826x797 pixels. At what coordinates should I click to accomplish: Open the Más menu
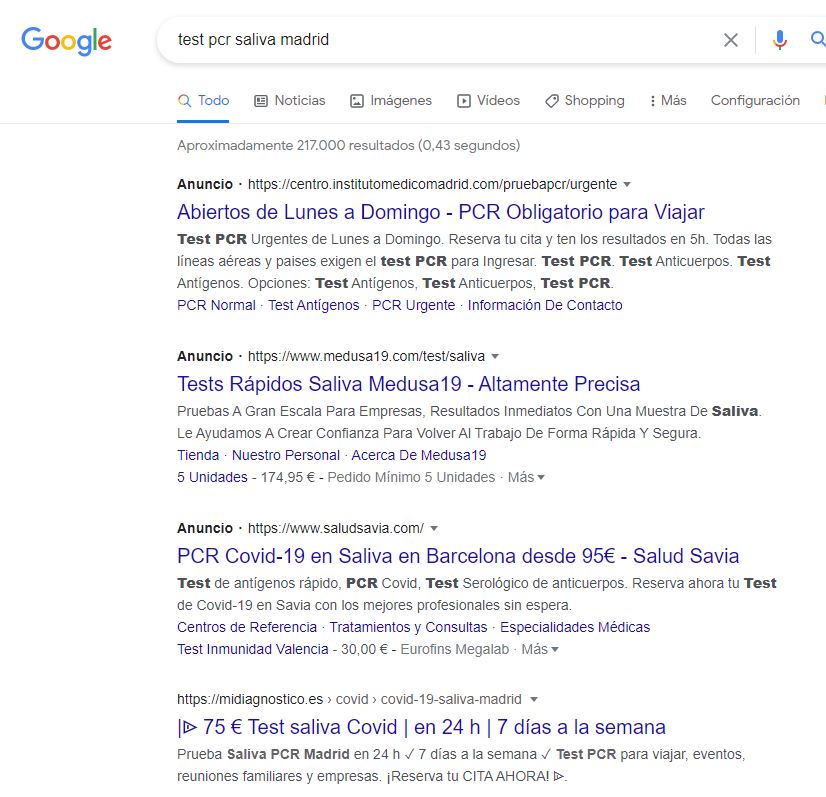click(667, 101)
